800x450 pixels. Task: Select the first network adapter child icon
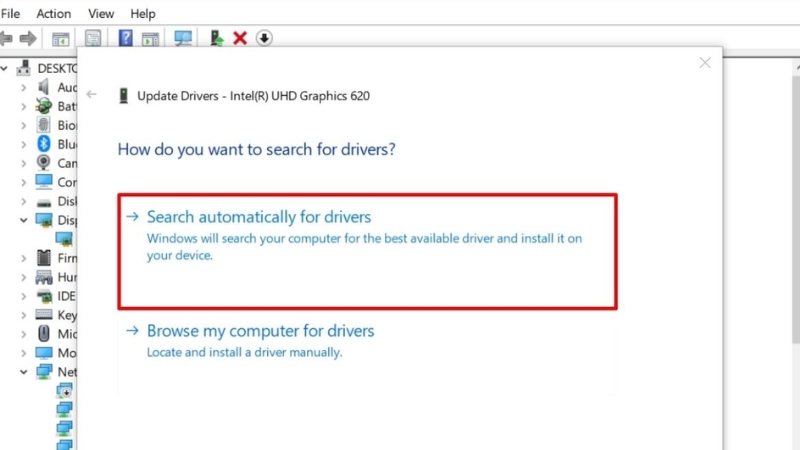click(64, 391)
